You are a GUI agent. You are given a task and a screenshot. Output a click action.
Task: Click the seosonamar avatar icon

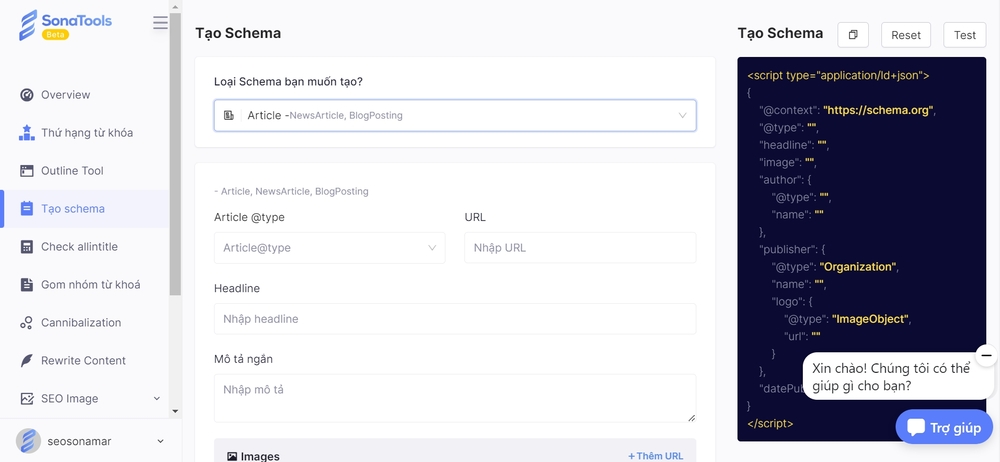[28, 441]
